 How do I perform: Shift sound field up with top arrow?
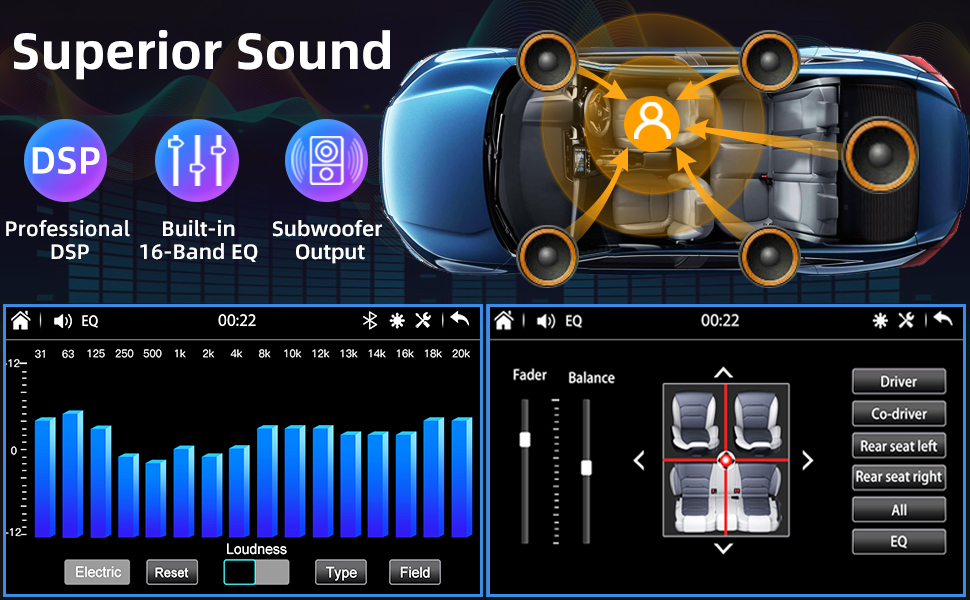coord(724,373)
